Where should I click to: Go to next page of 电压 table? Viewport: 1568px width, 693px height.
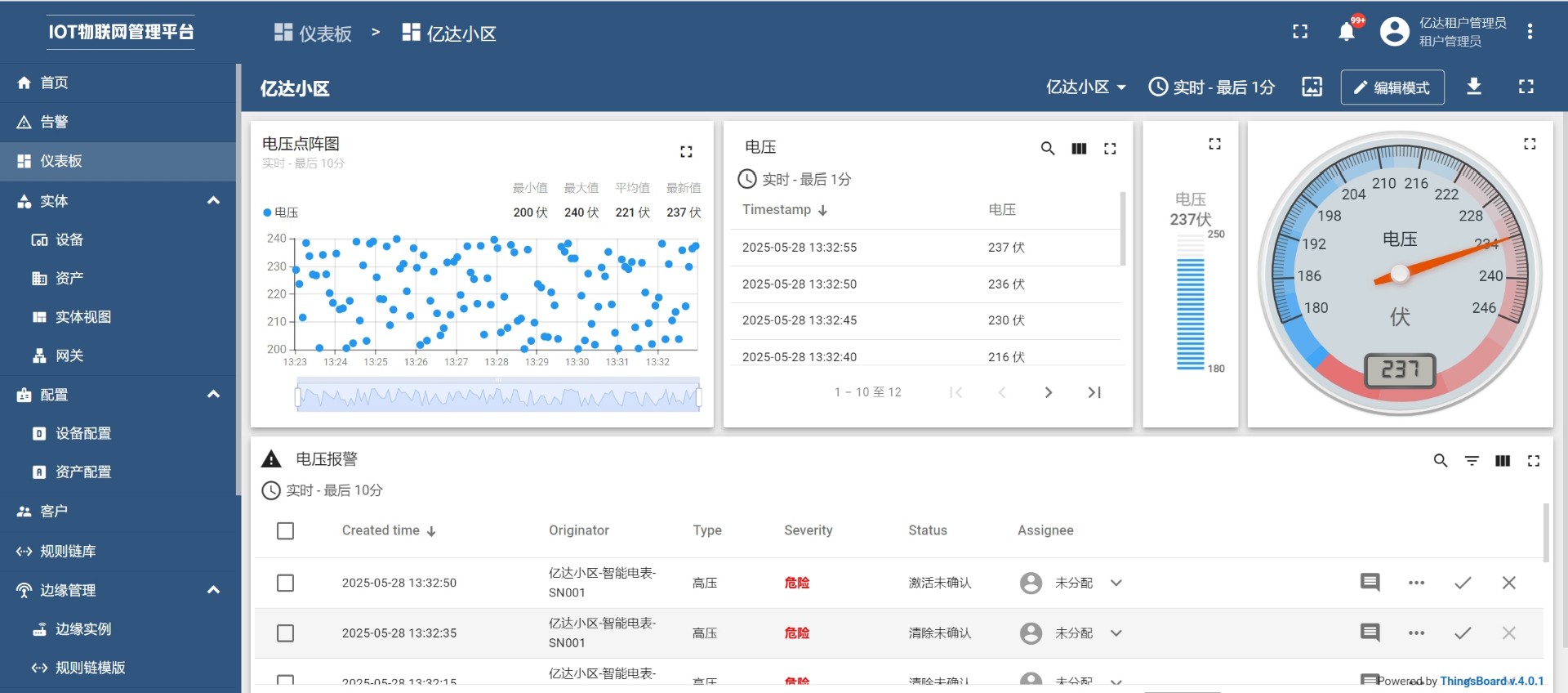pyautogui.click(x=1049, y=392)
